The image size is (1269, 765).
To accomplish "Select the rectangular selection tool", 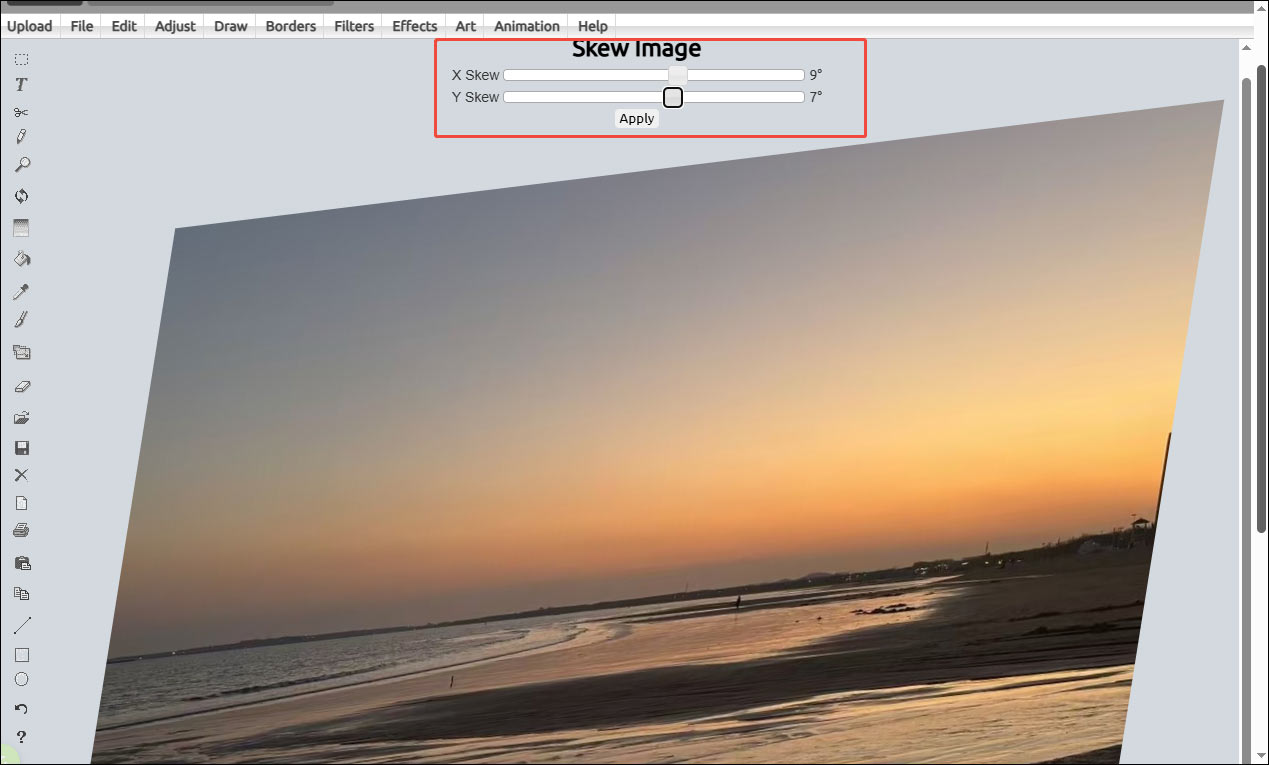I will click(x=21, y=59).
